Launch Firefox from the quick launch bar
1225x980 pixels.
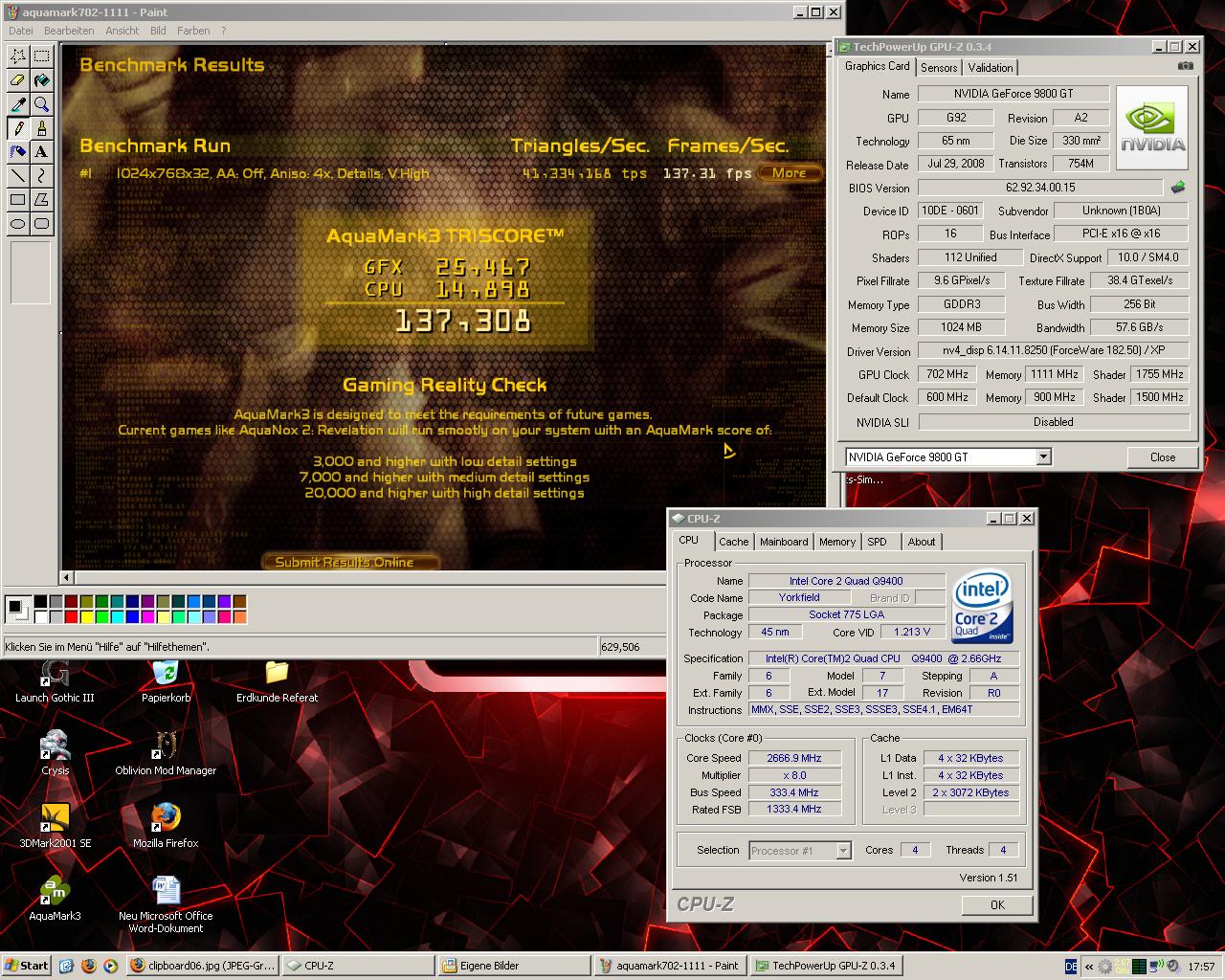click(89, 966)
